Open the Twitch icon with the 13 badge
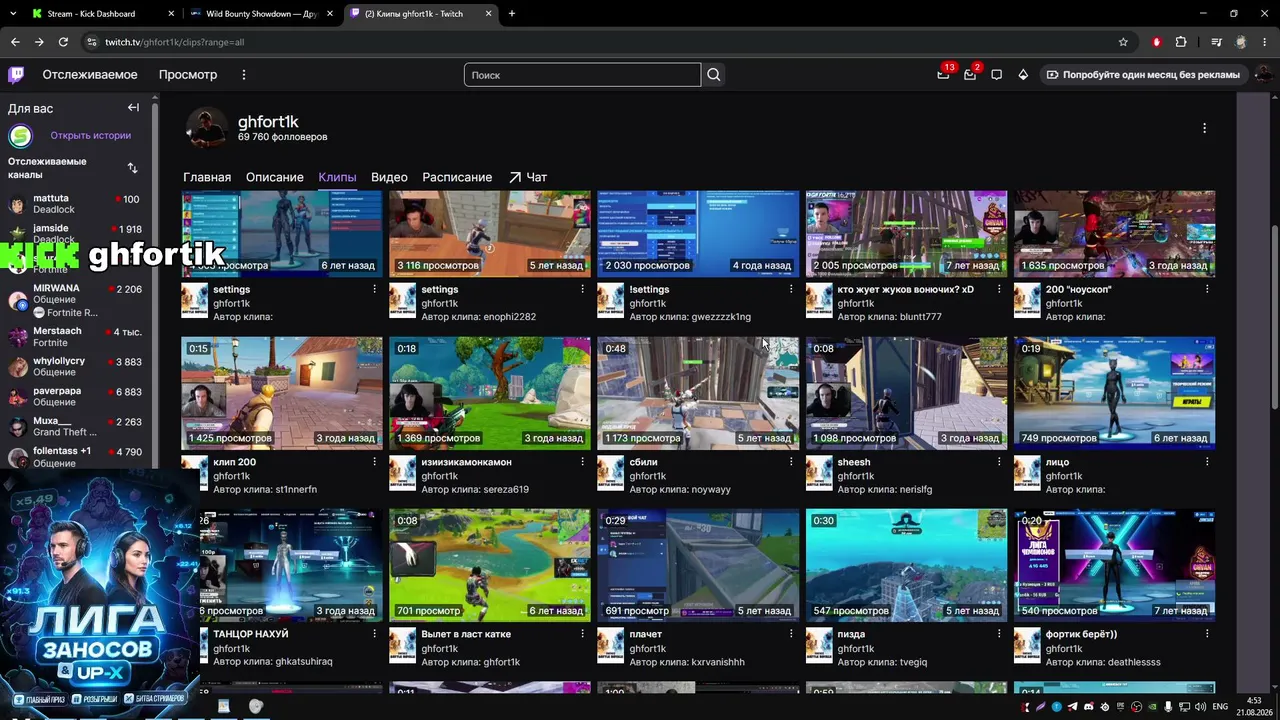1280x720 pixels. coord(943,75)
